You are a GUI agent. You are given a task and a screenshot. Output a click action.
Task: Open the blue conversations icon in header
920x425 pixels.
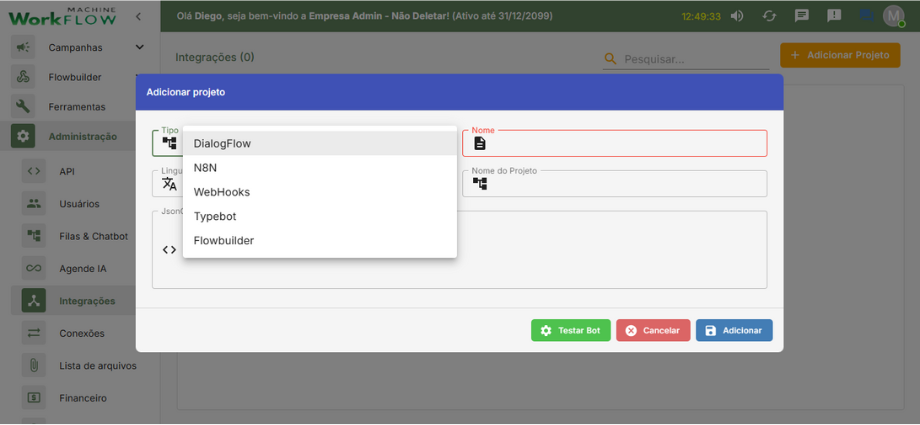point(865,16)
